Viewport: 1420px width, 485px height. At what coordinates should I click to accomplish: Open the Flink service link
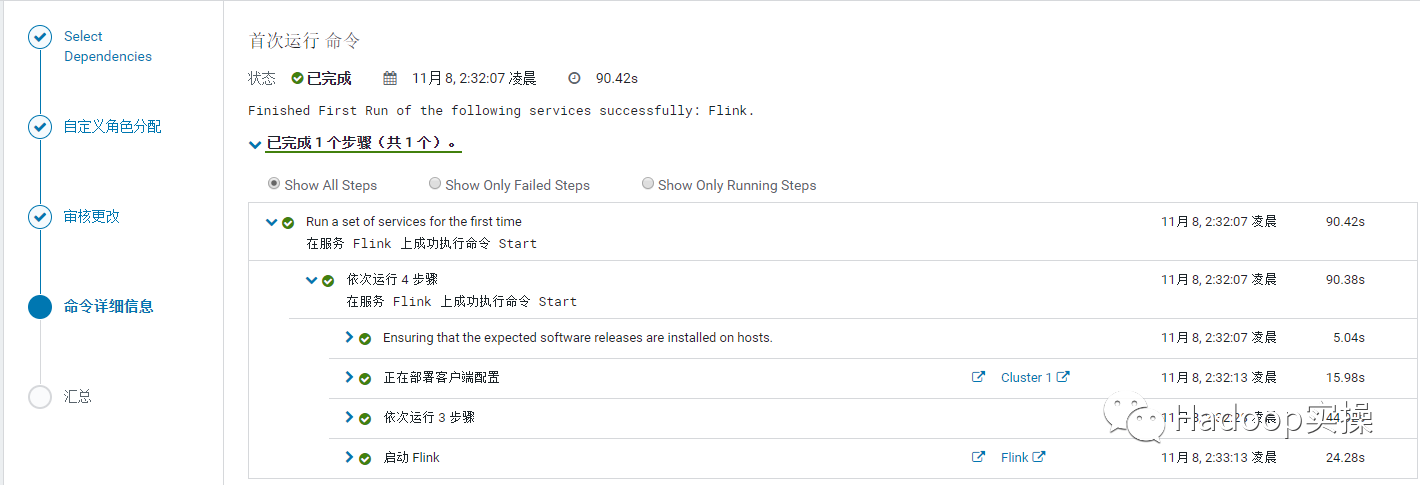[x=1014, y=457]
